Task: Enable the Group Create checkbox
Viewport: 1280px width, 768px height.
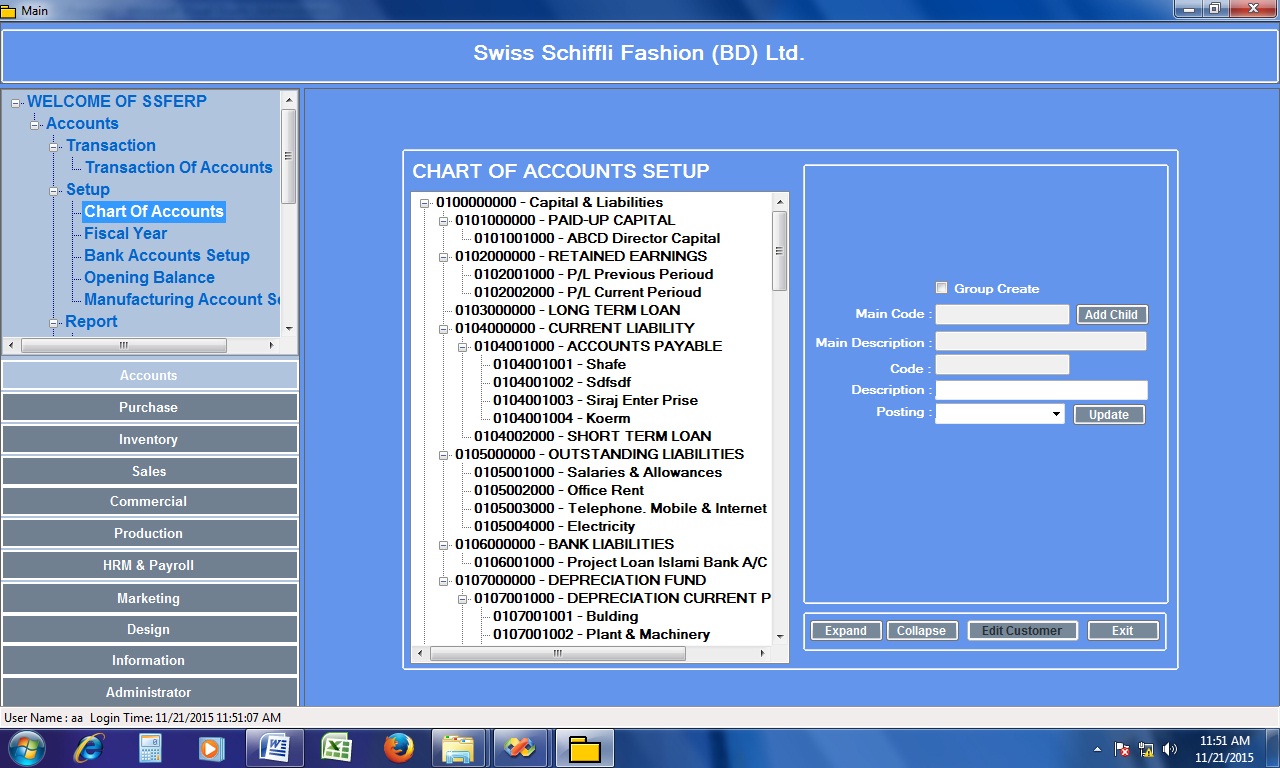Action: click(x=941, y=288)
